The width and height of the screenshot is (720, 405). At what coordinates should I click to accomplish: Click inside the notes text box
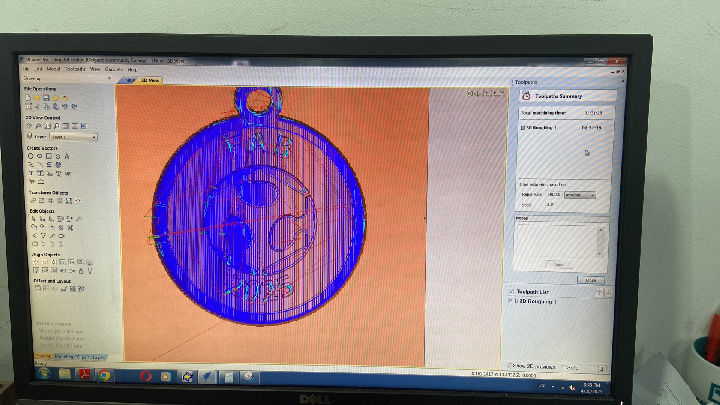pyautogui.click(x=557, y=239)
